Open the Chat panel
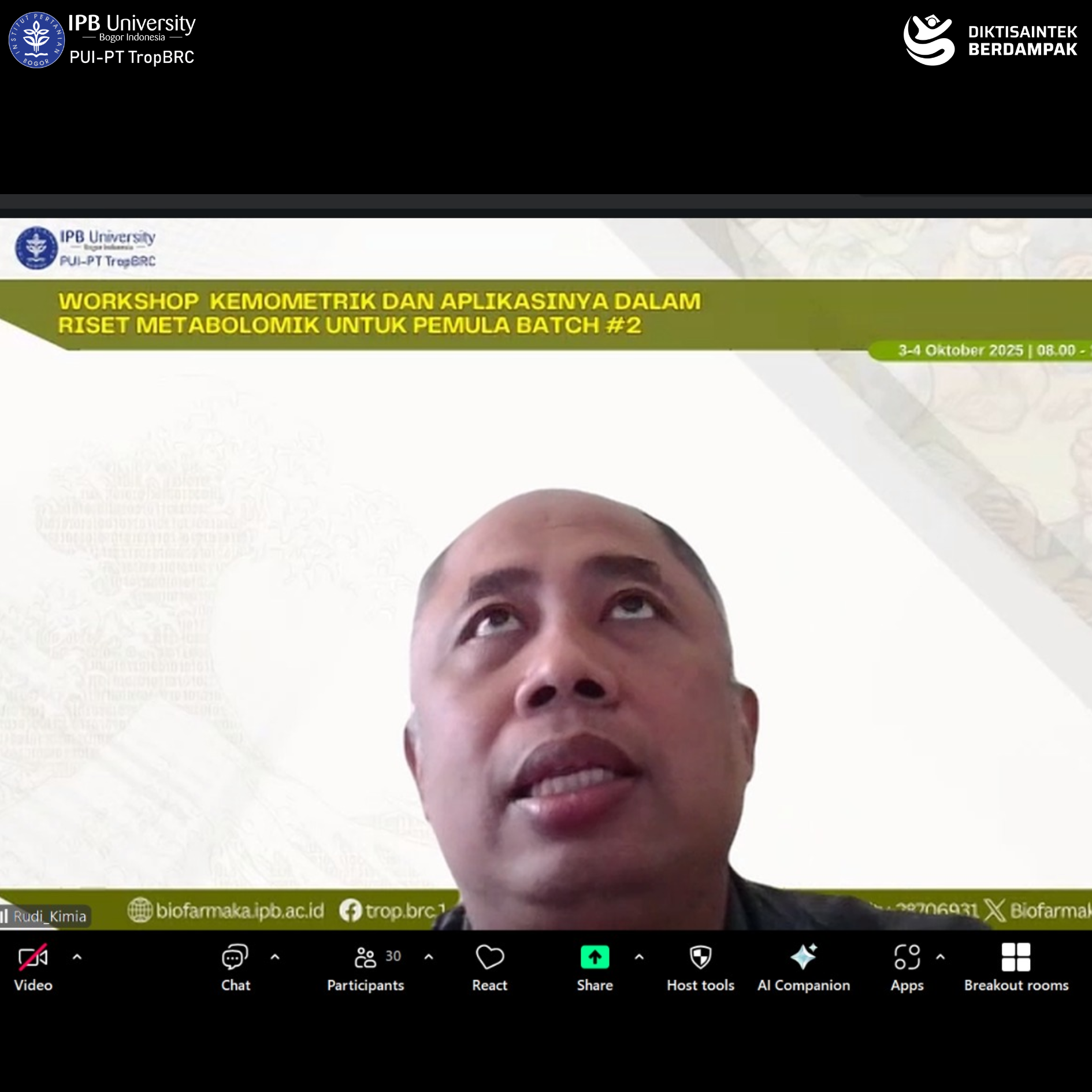 coord(235,958)
